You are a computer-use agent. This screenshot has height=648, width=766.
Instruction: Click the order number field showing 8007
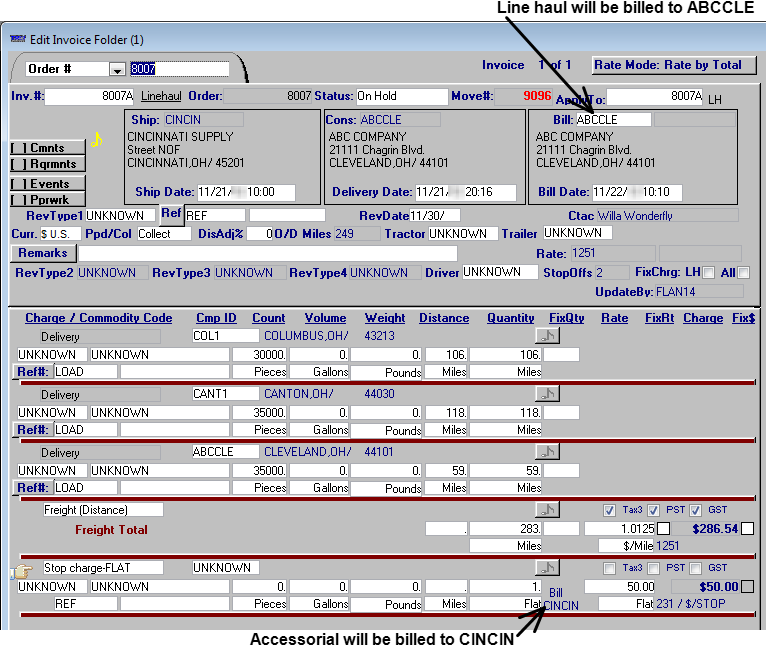pos(179,69)
